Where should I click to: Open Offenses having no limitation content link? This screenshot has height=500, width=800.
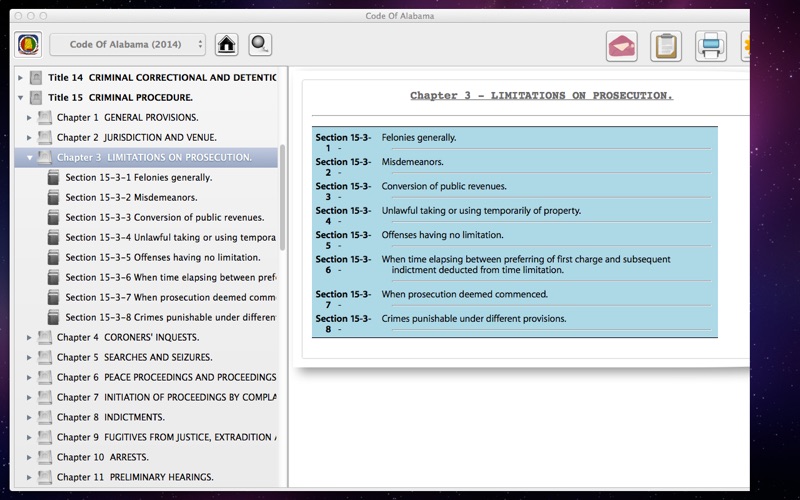coord(442,235)
